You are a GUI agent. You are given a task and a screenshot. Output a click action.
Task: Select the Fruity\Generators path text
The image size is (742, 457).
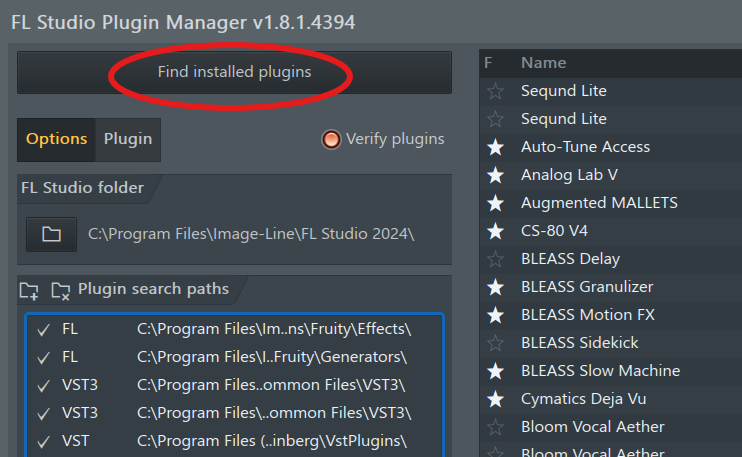point(272,357)
